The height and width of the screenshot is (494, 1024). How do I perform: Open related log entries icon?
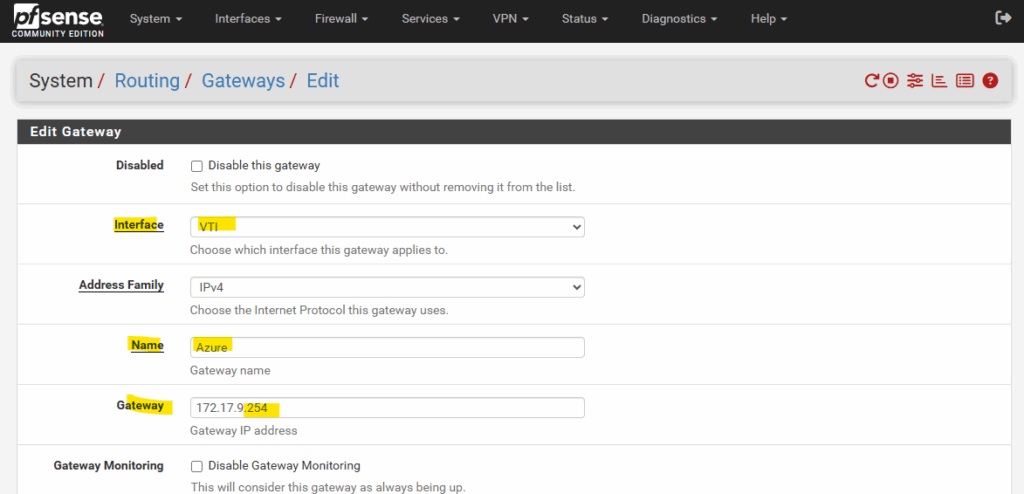coord(965,81)
